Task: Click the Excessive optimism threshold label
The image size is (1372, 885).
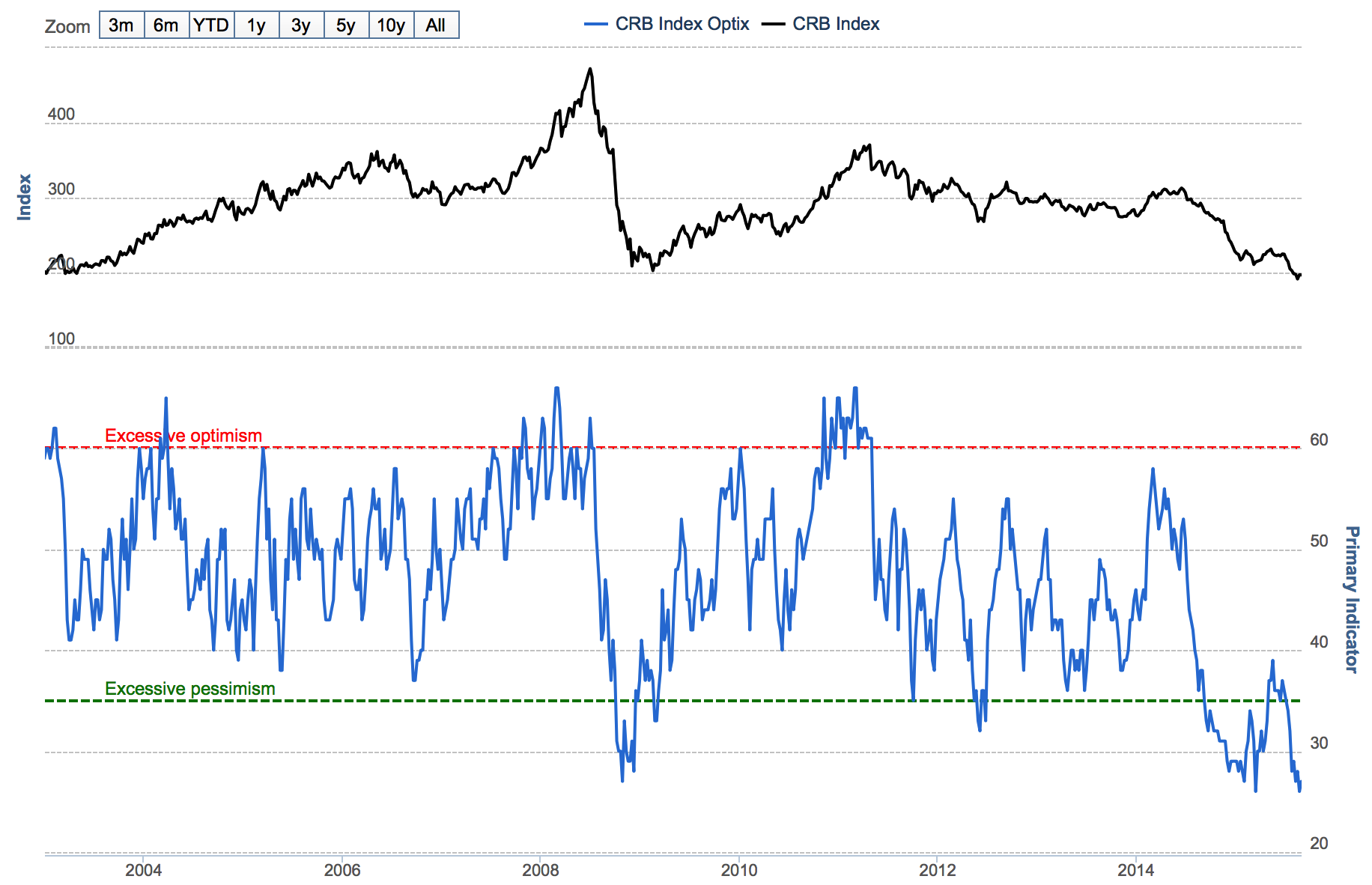Action: 183,436
